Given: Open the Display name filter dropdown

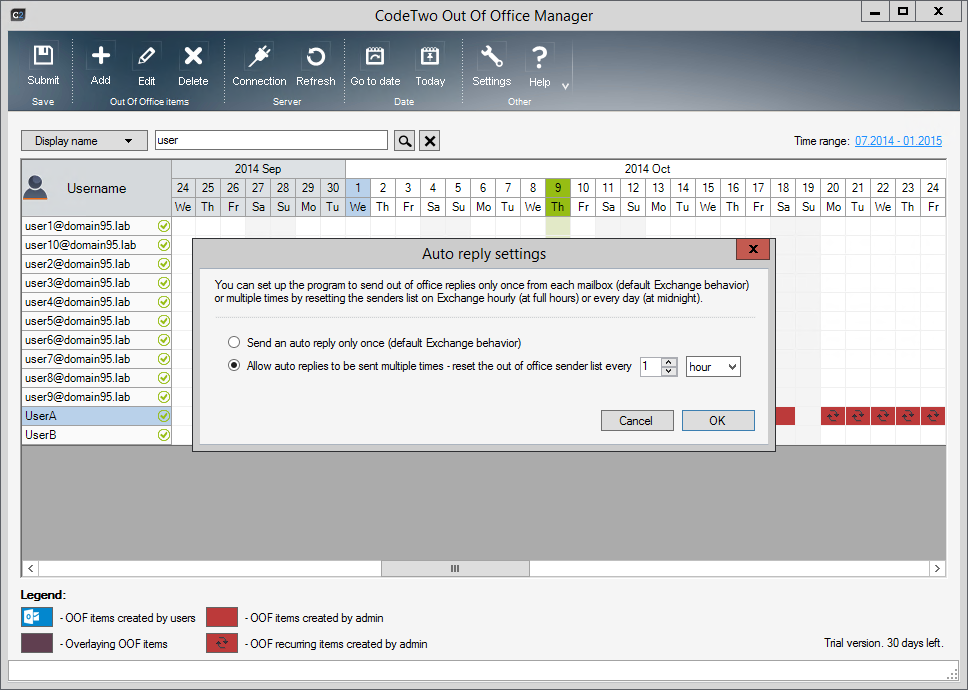Looking at the screenshot, I should (x=84, y=141).
